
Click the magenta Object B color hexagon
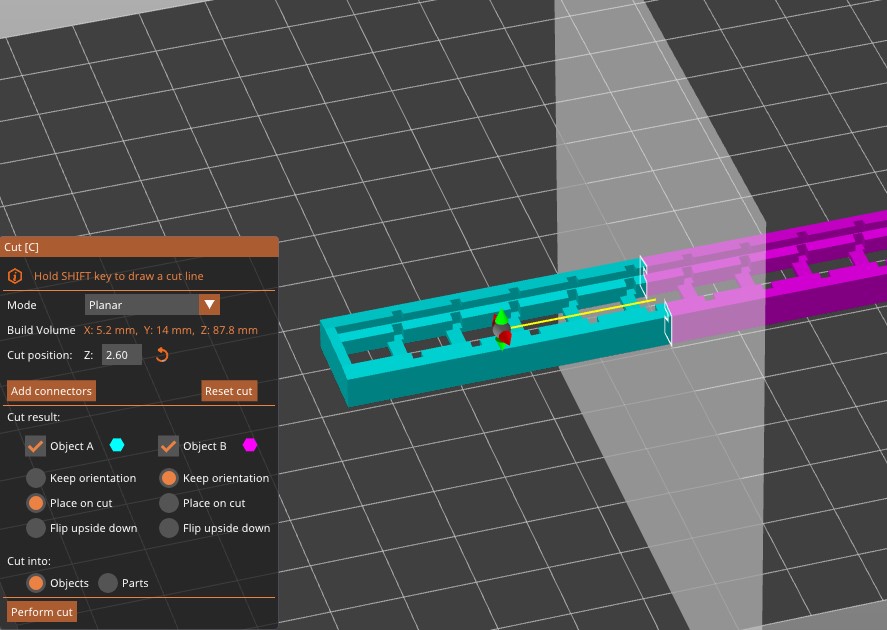[250, 445]
